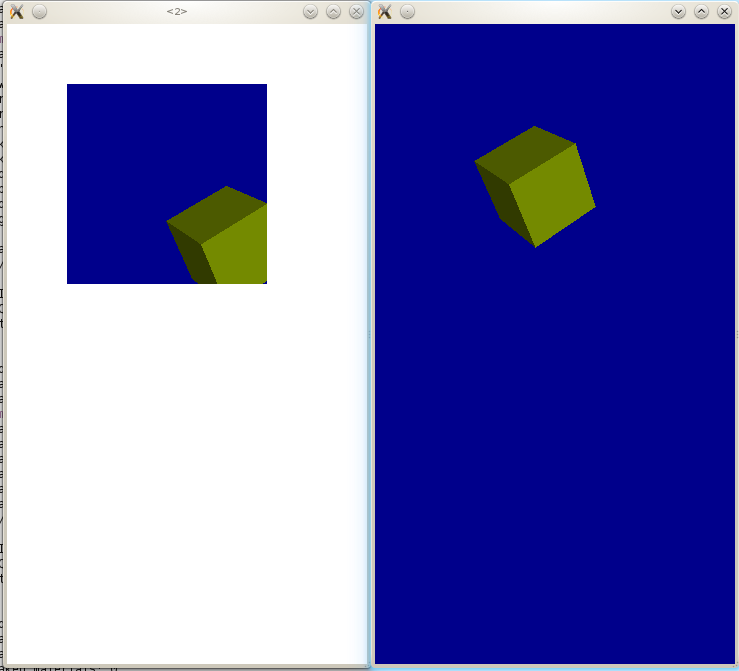This screenshot has height=671, width=739.
Task: Minimize the window titled <2>
Action: coord(310,12)
